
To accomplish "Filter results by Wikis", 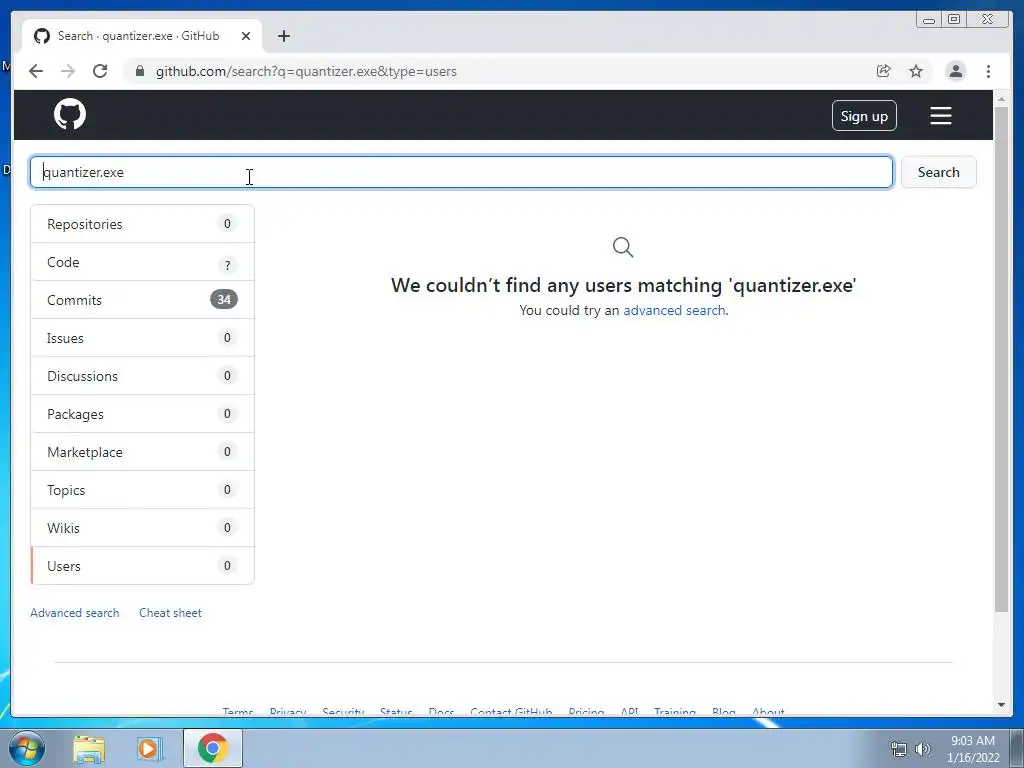I will (x=142, y=528).
